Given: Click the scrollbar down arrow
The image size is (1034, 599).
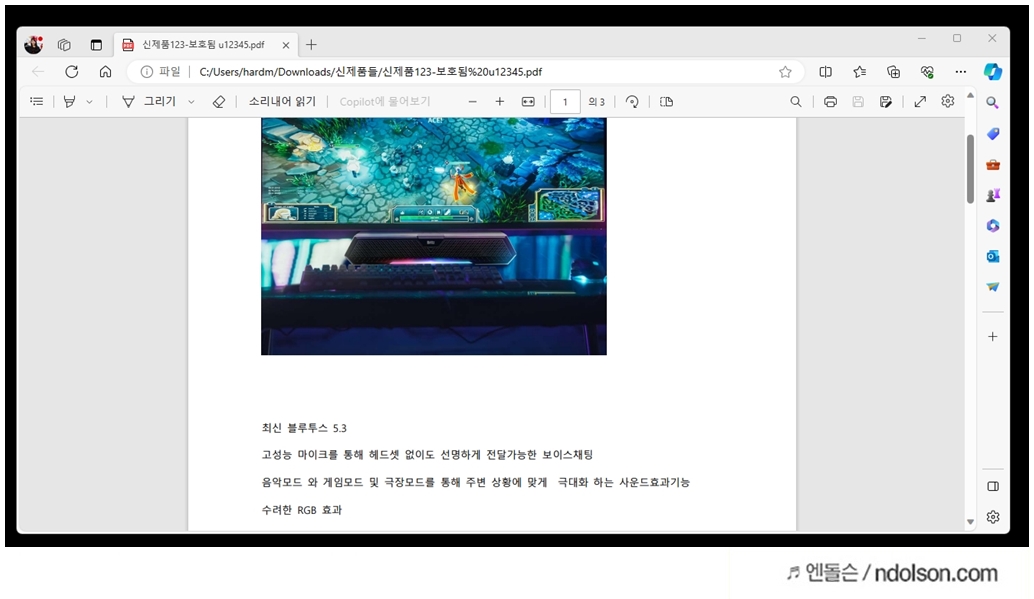Looking at the screenshot, I should tap(970, 522).
